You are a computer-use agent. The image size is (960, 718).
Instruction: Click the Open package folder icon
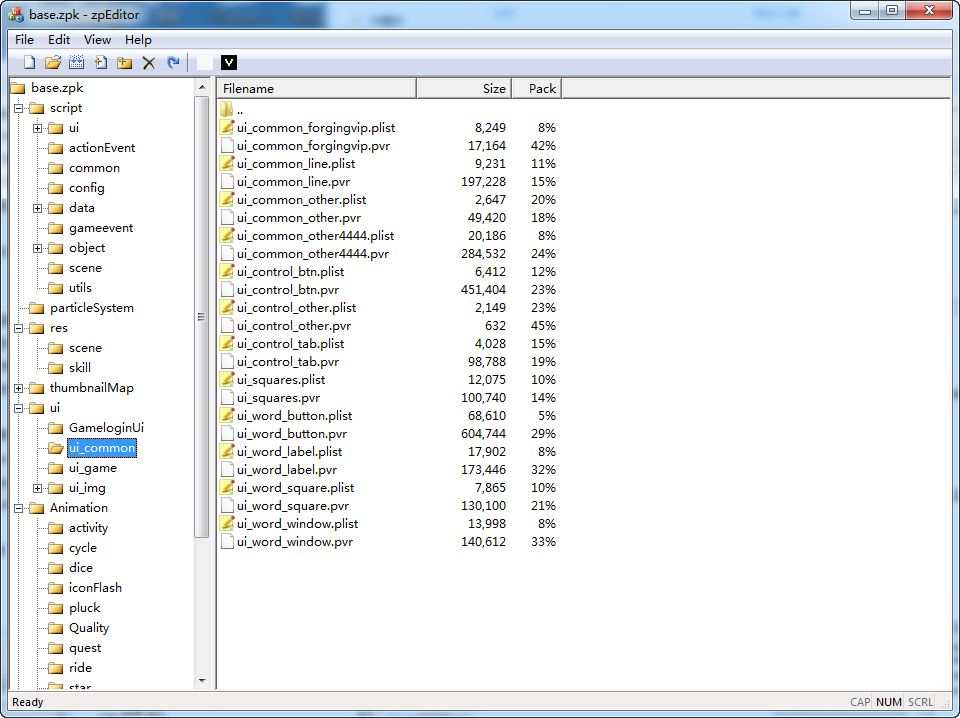point(53,62)
